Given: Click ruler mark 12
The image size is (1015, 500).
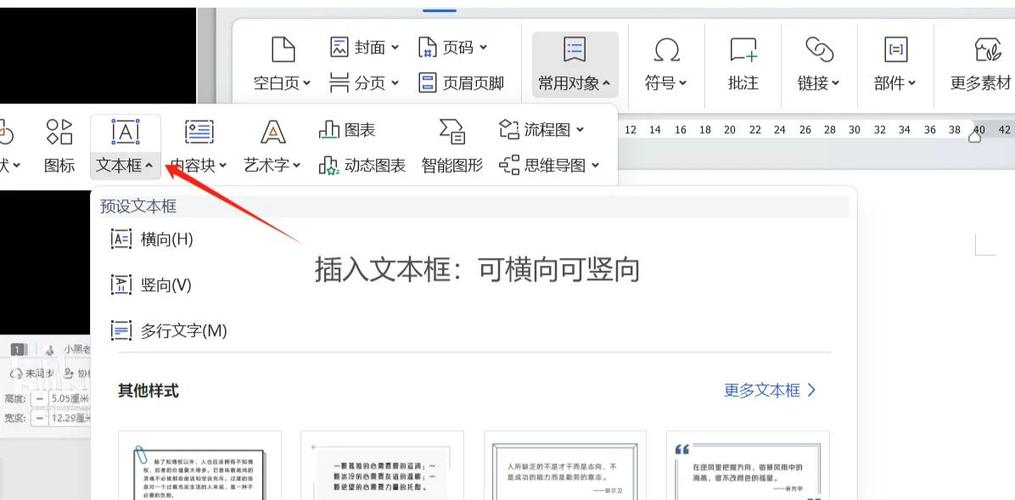Looking at the screenshot, I should coord(630,130).
